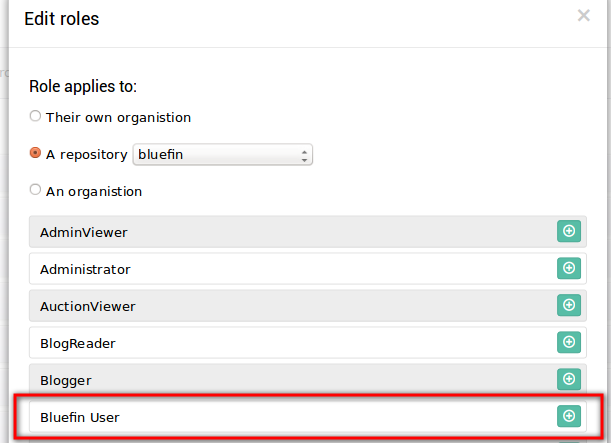Click 'Their own organistion' label text

click(x=118, y=118)
